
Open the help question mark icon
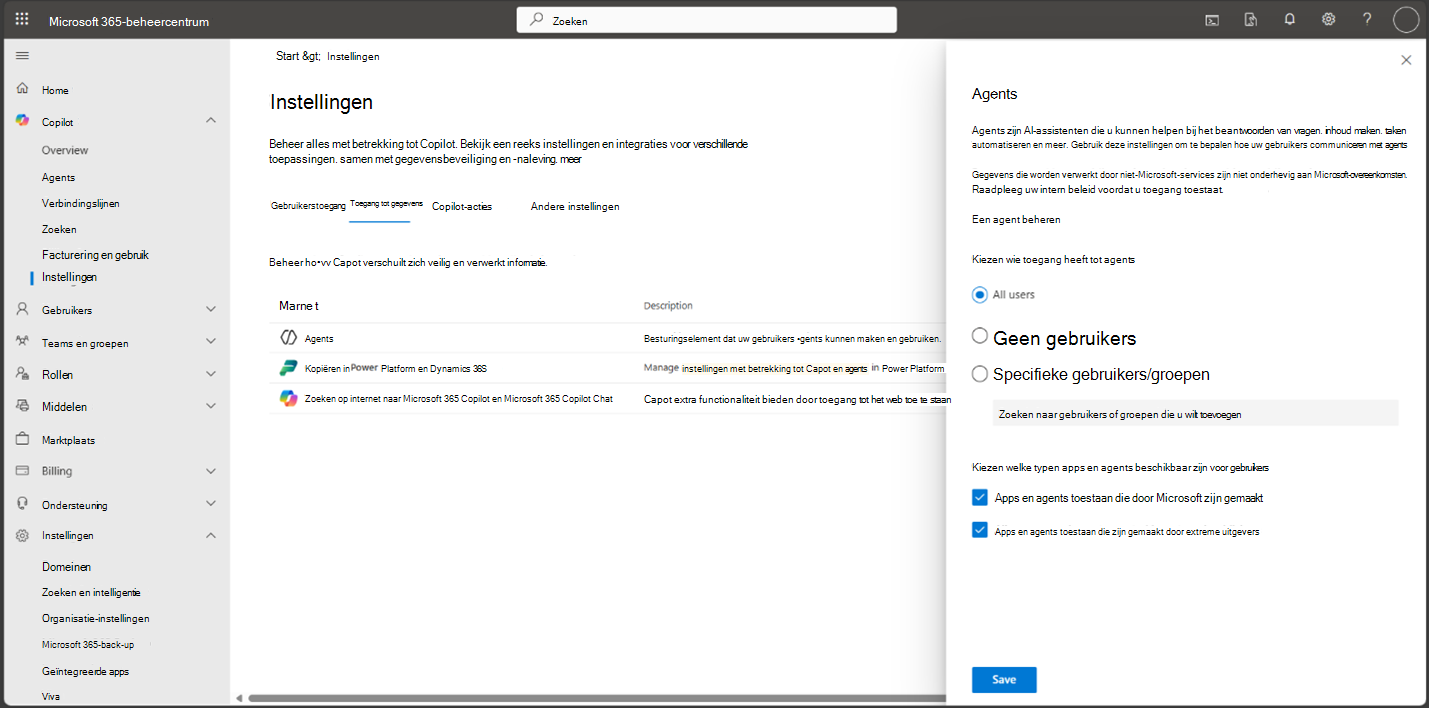[x=1367, y=19]
